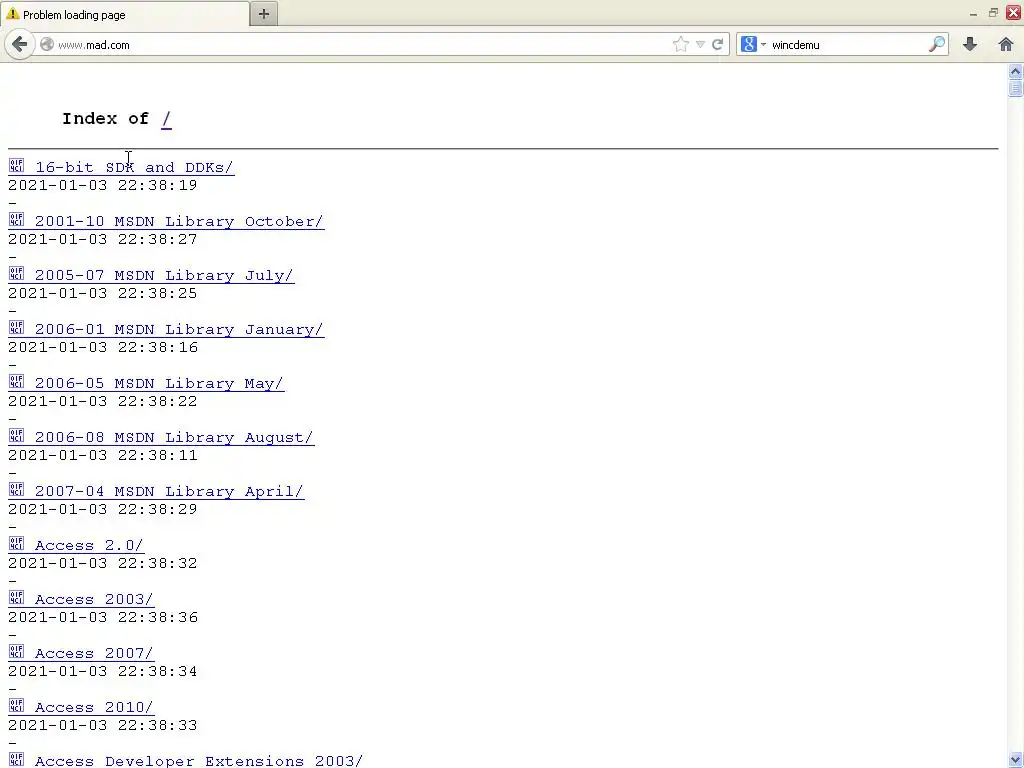
Task: Click timestamp text '2021-01-03 22:38:36'
Action: (x=103, y=617)
